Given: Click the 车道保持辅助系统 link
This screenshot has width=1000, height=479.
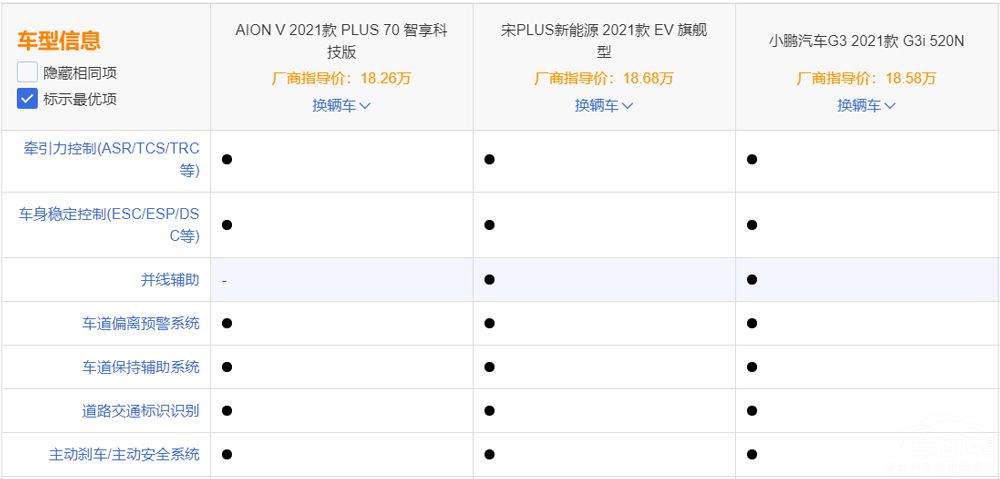Looking at the screenshot, I should pyautogui.click(x=140, y=367).
